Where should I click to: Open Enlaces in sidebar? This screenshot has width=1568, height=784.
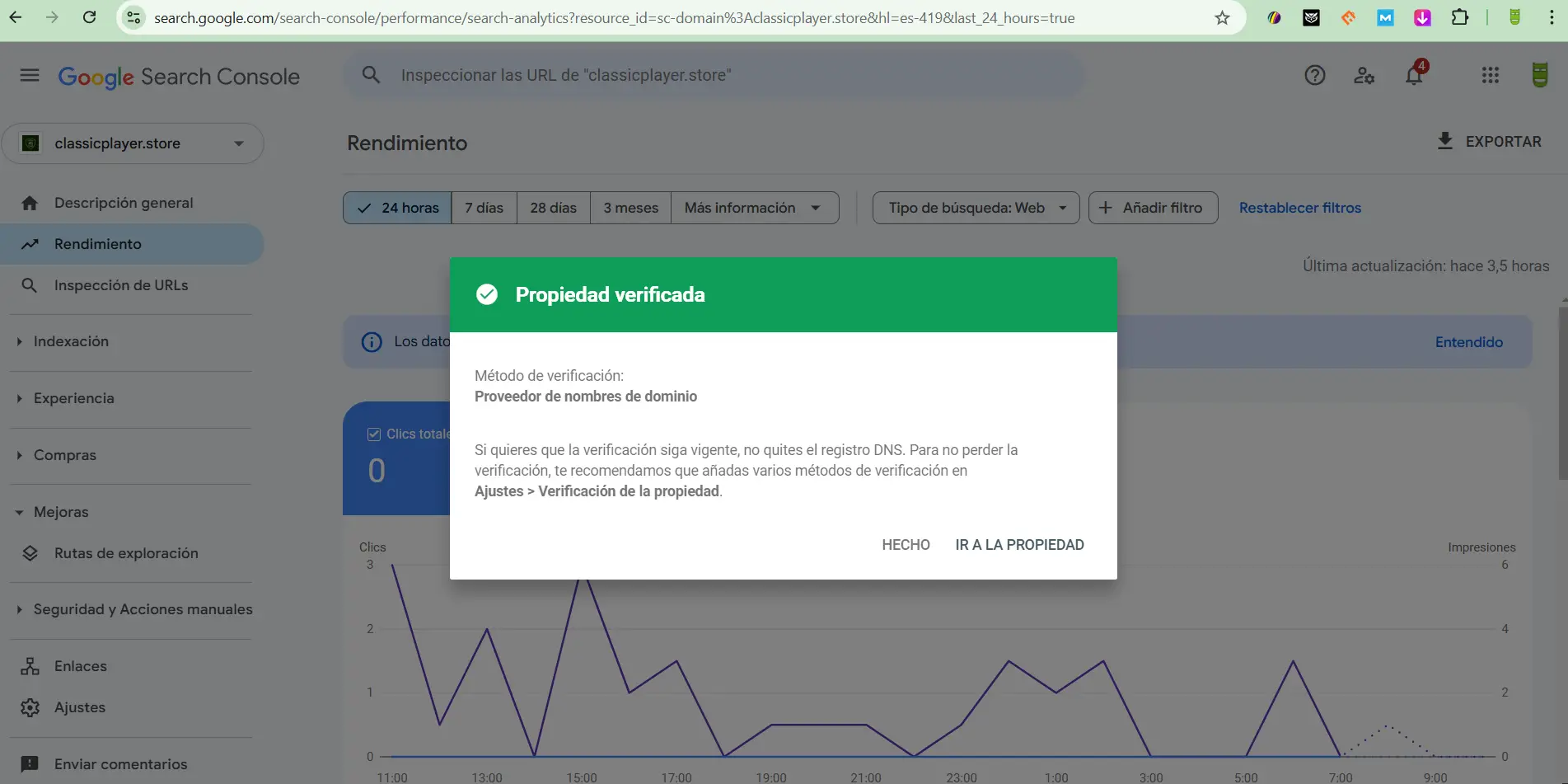[x=132, y=666]
